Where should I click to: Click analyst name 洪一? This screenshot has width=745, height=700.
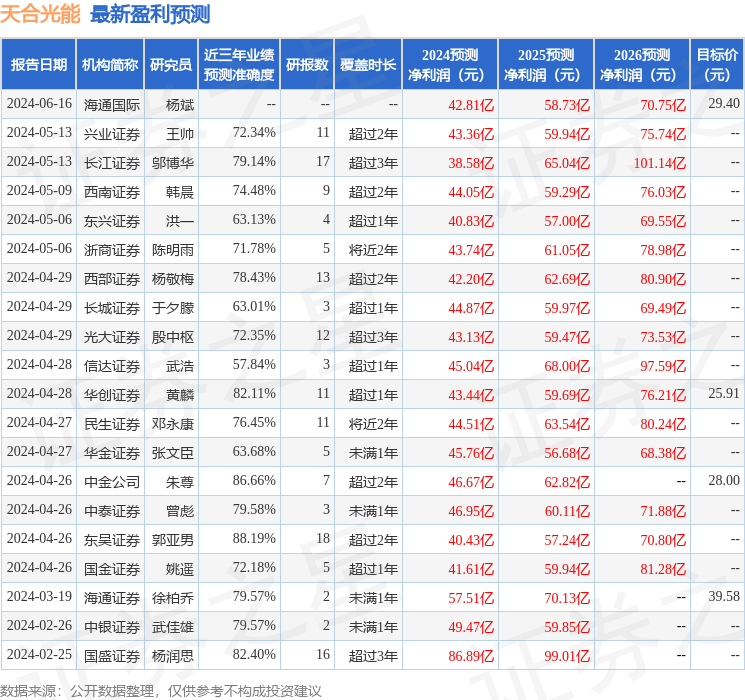point(180,221)
